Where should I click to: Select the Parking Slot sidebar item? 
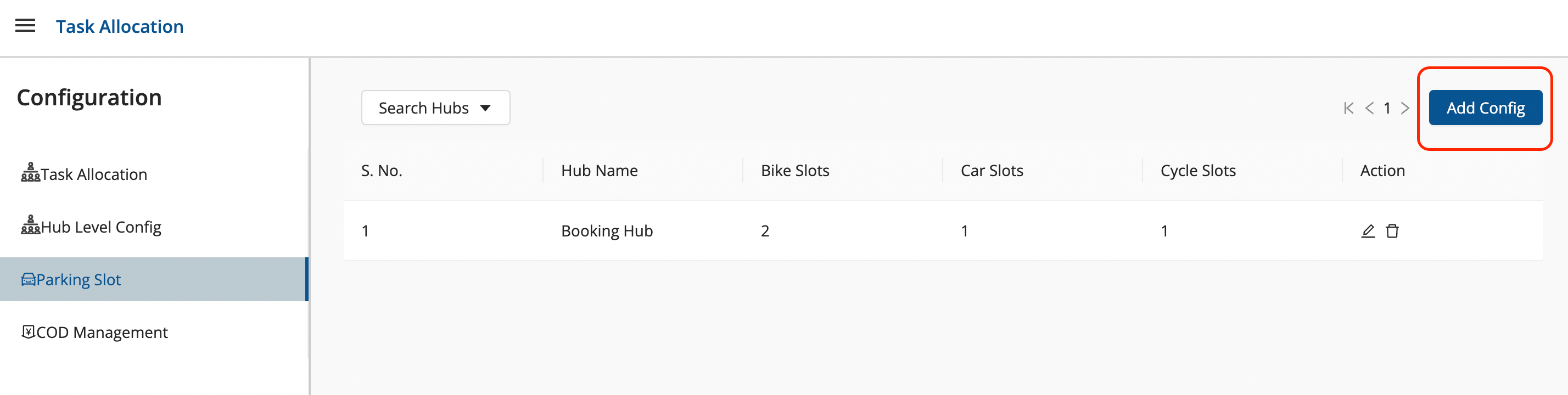tap(79, 280)
